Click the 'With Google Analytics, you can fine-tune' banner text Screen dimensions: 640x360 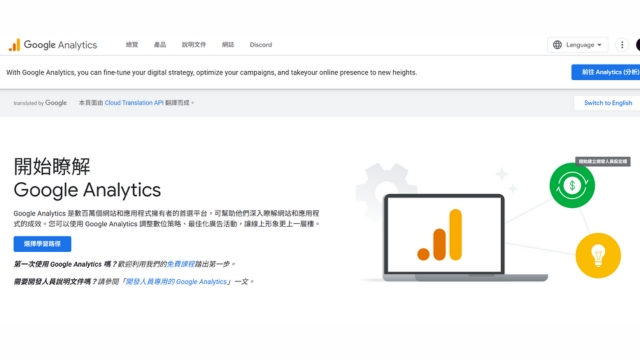211,73
